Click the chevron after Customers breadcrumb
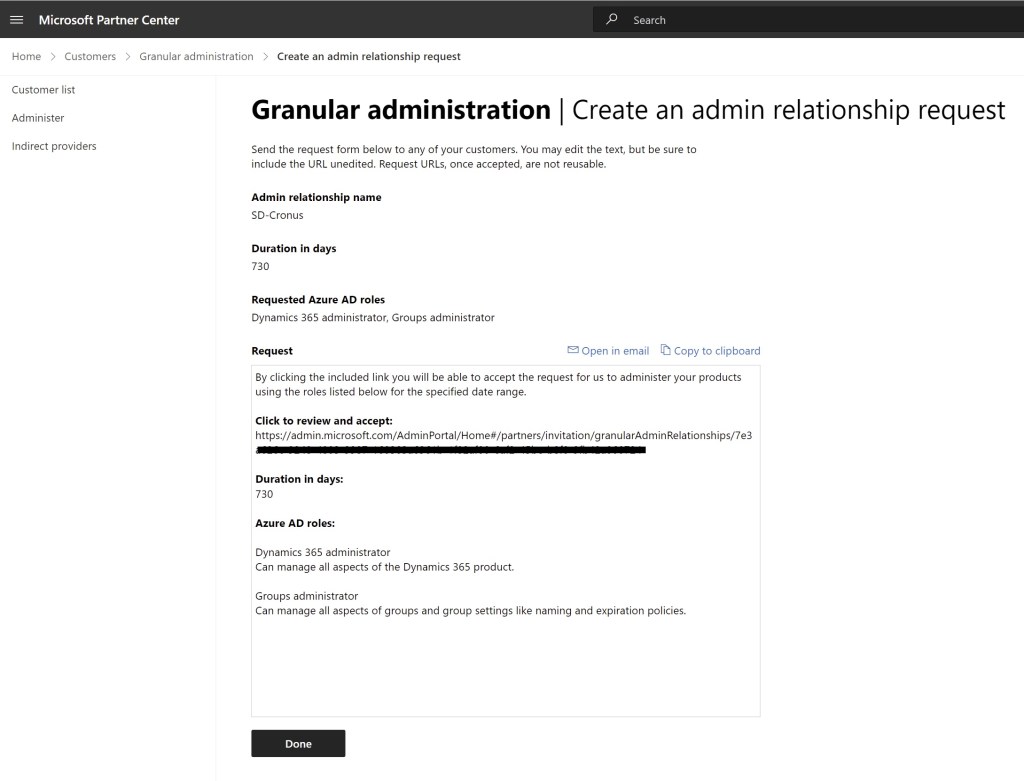Image resolution: width=1024 pixels, height=781 pixels. coord(128,57)
